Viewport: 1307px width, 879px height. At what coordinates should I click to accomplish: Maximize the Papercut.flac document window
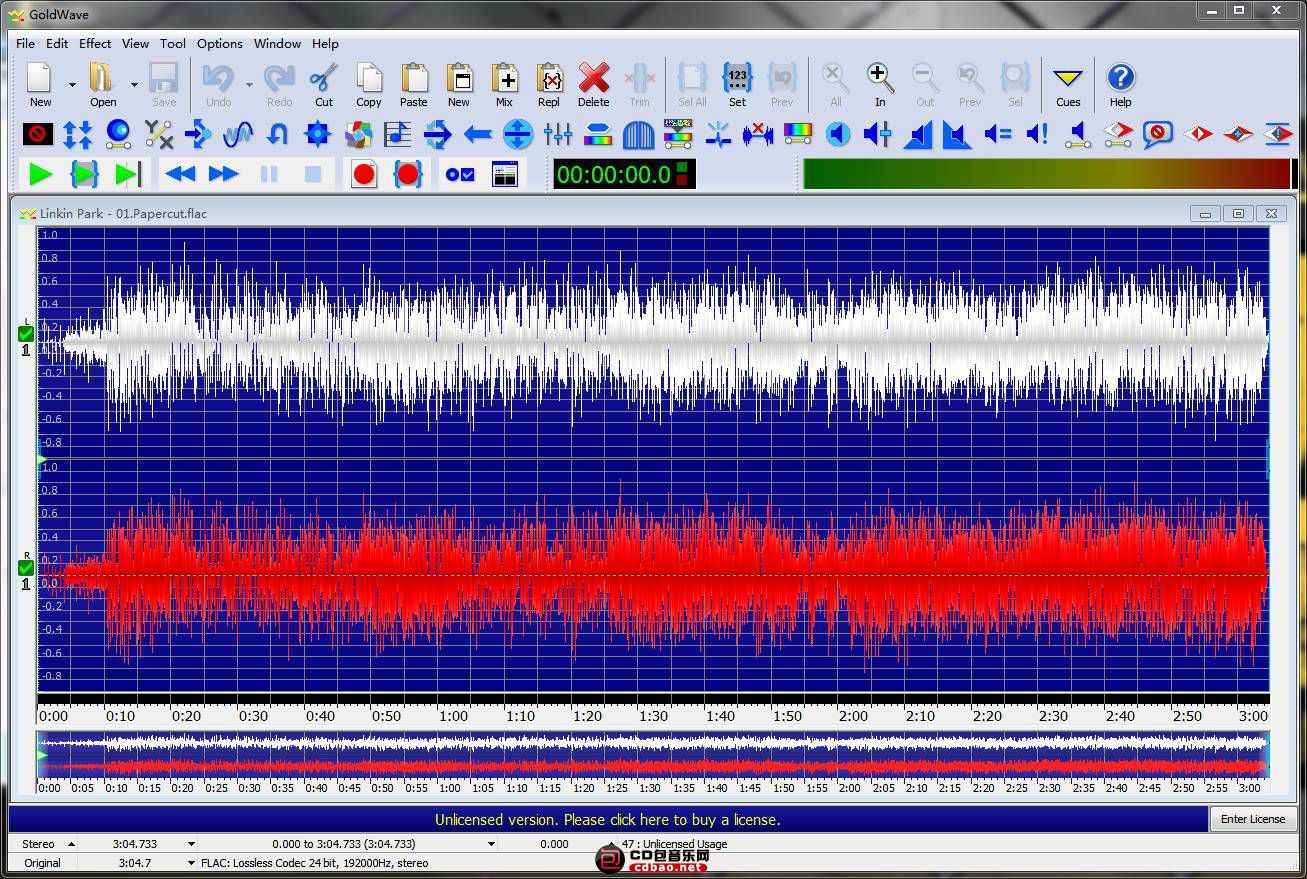coord(1238,213)
